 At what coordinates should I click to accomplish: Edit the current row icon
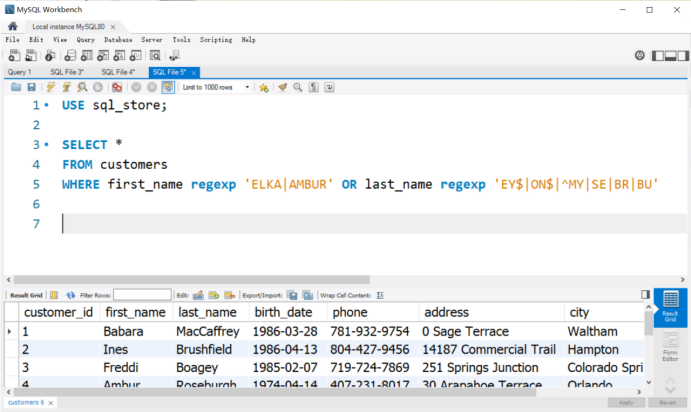tap(198, 295)
